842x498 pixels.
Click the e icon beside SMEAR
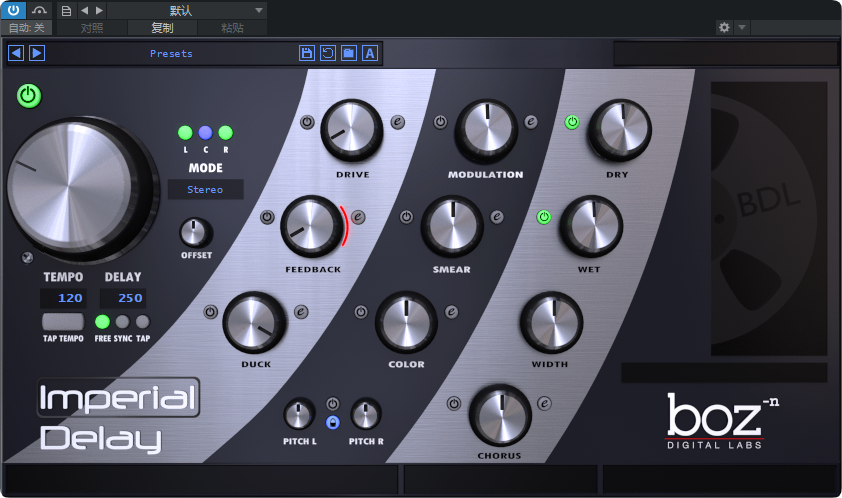tap(497, 217)
